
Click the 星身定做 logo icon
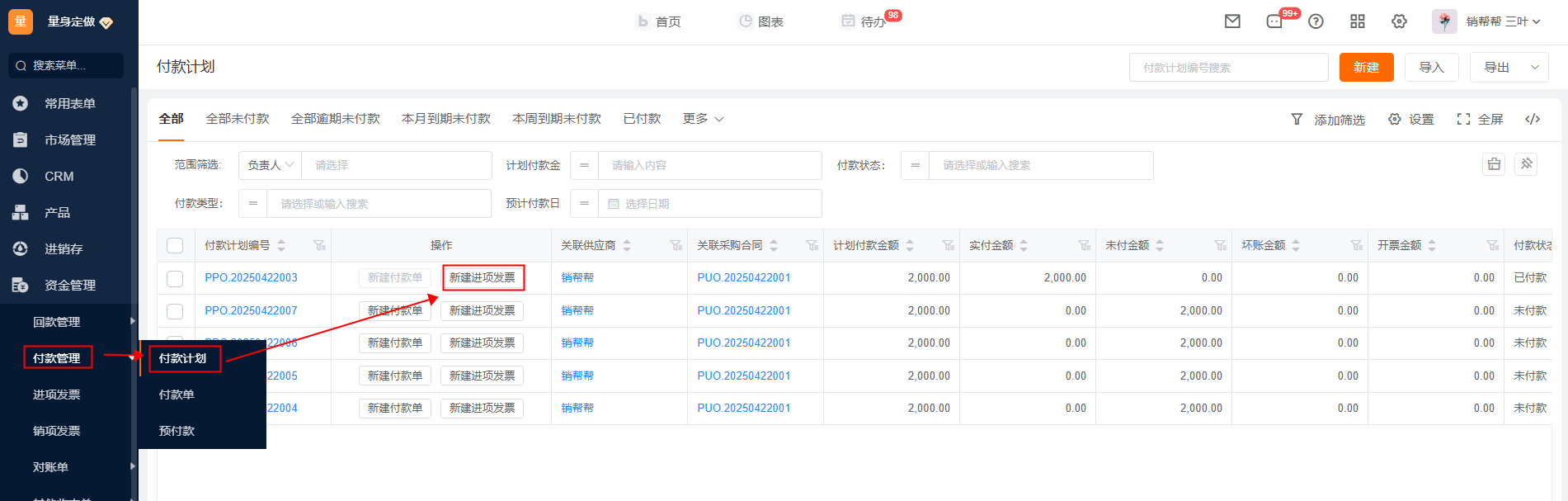pos(21,21)
